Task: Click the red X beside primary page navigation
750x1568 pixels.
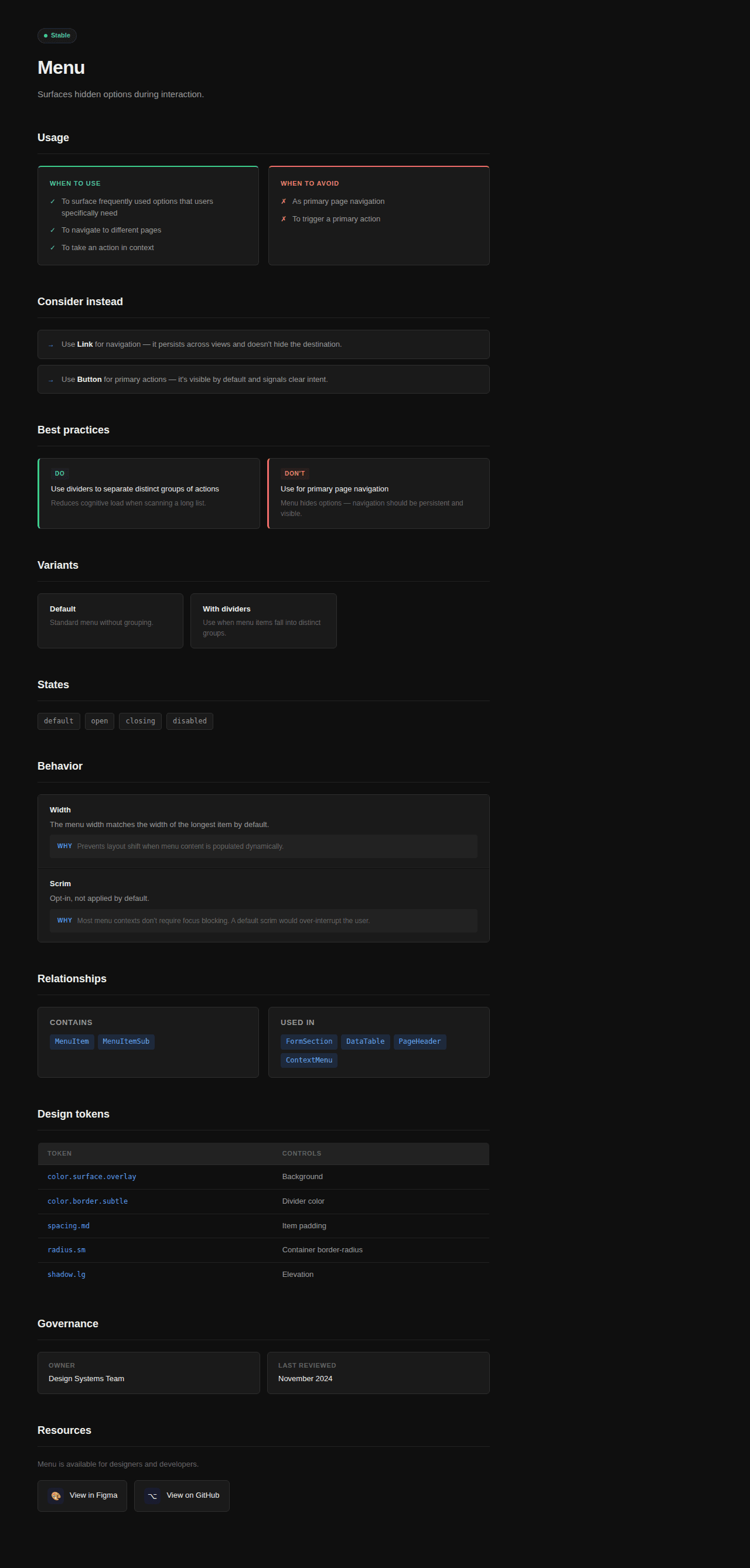Action: click(284, 201)
